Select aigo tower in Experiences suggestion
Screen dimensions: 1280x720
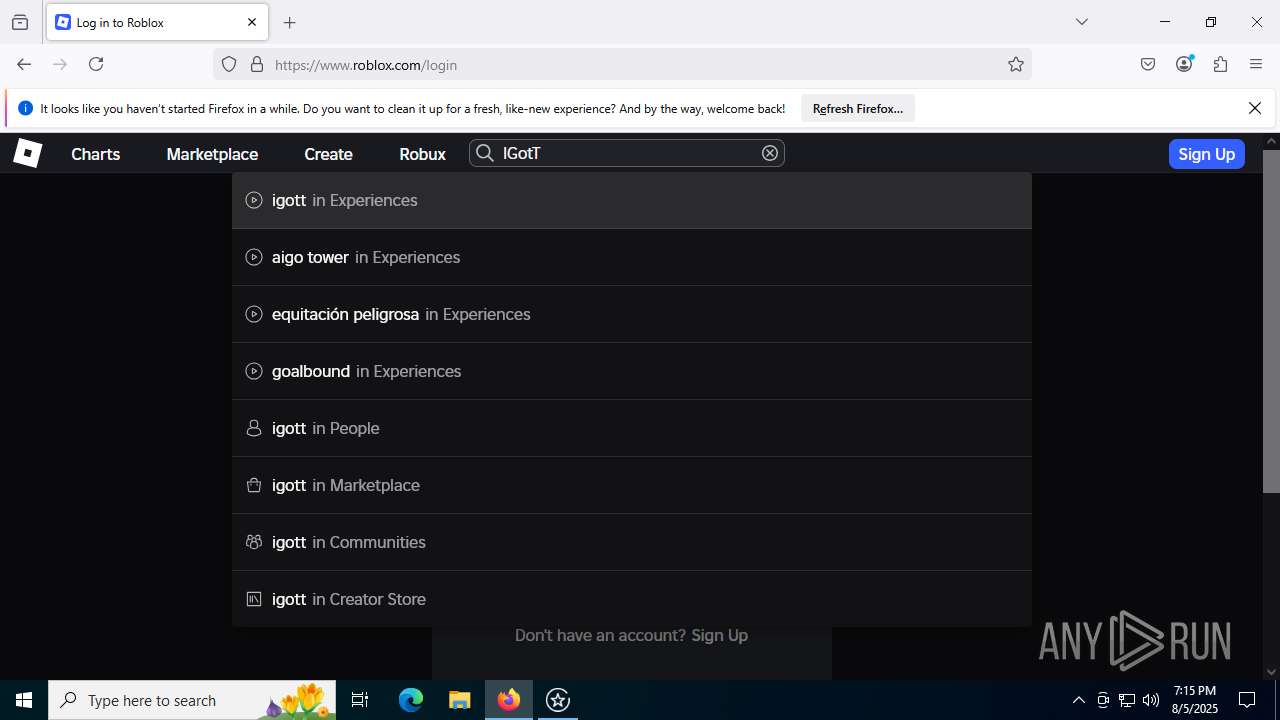[x=632, y=257]
